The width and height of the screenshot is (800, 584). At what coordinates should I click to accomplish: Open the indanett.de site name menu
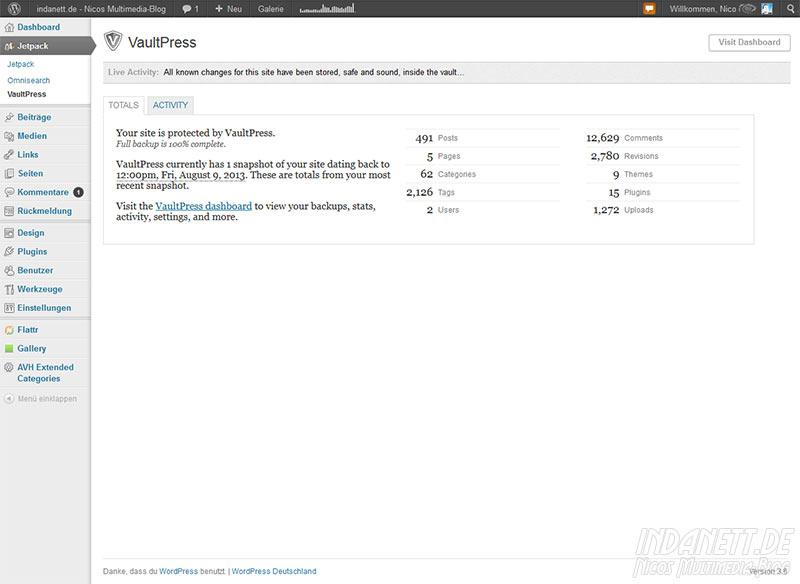[101, 9]
